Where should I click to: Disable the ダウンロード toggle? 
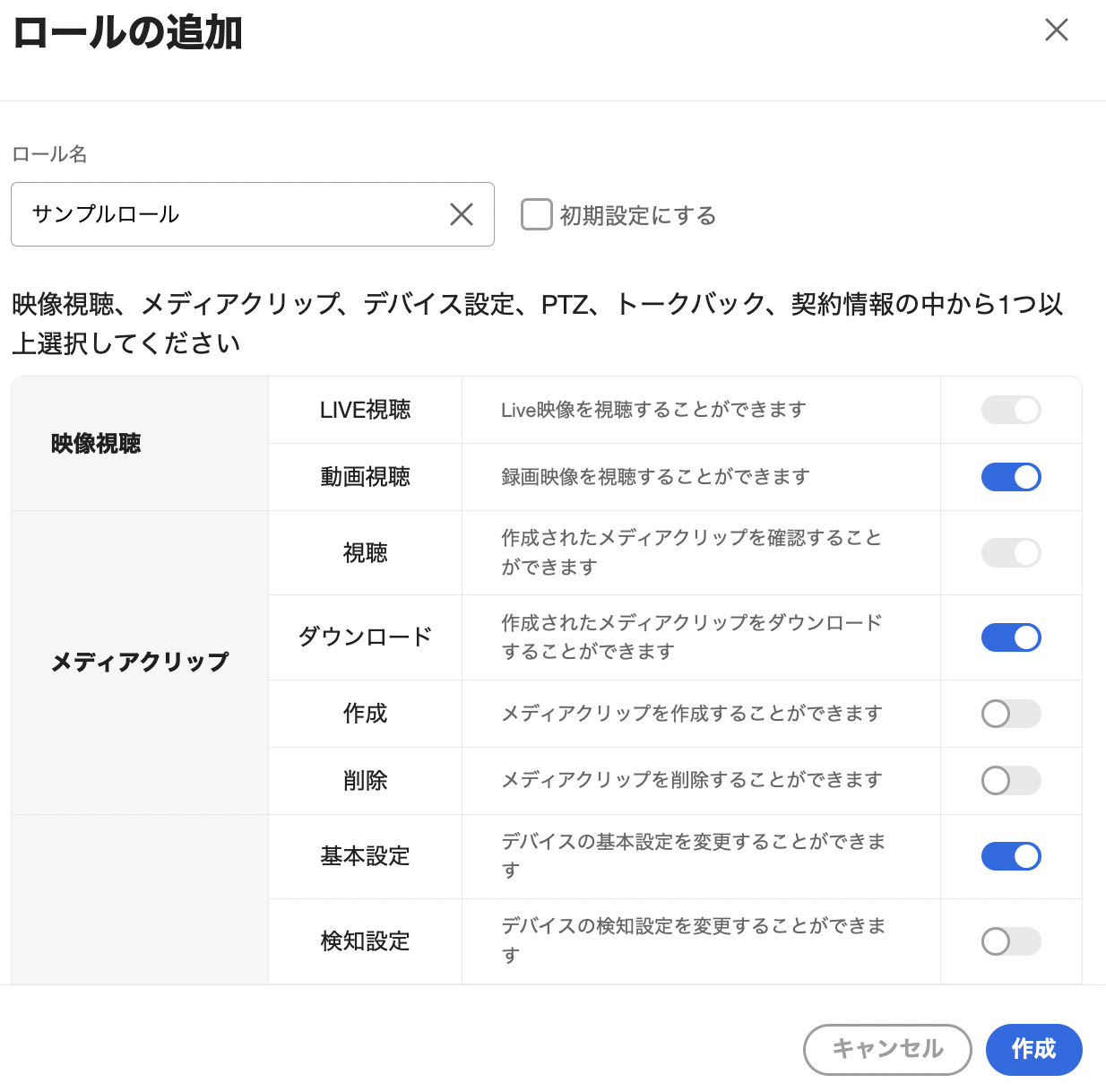click(x=1011, y=637)
